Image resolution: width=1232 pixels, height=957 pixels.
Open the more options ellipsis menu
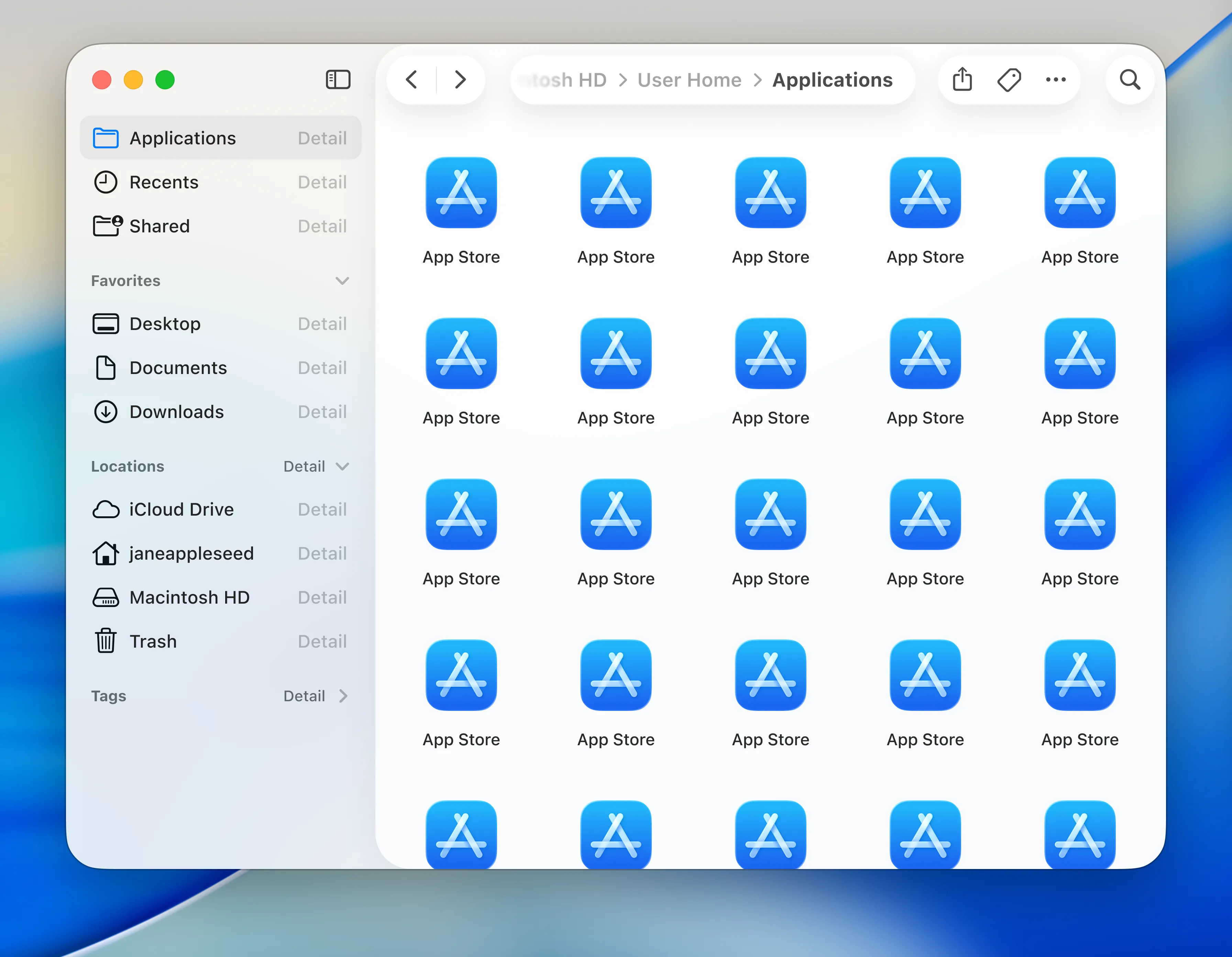1055,79
